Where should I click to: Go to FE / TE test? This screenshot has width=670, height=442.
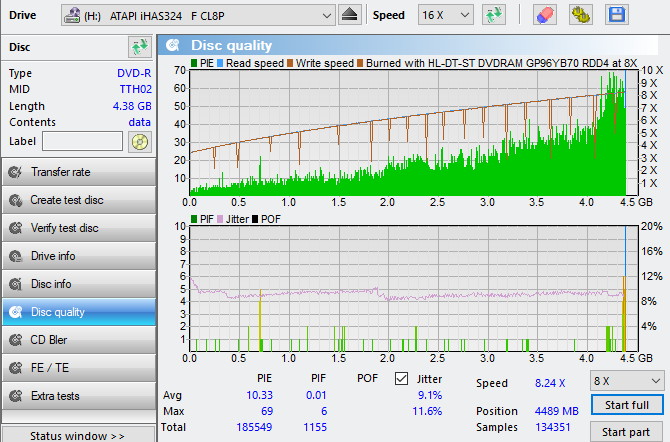point(78,368)
